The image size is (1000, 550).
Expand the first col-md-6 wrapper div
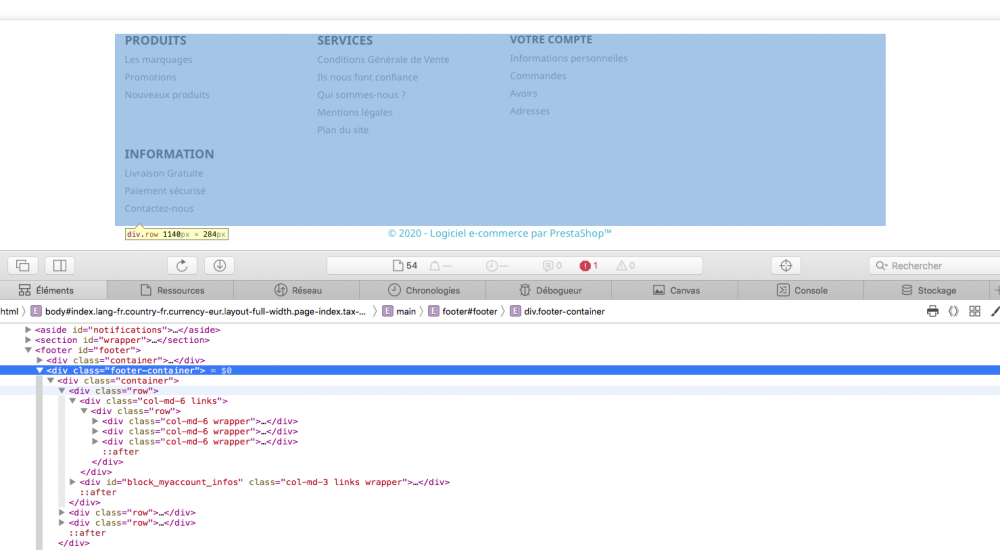95,421
